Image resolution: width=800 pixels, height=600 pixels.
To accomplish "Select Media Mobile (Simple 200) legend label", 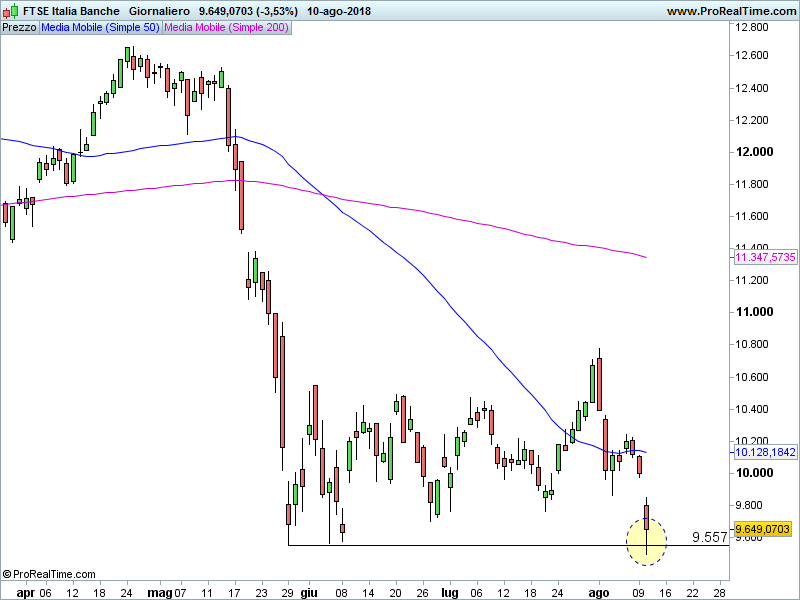I will point(227,28).
